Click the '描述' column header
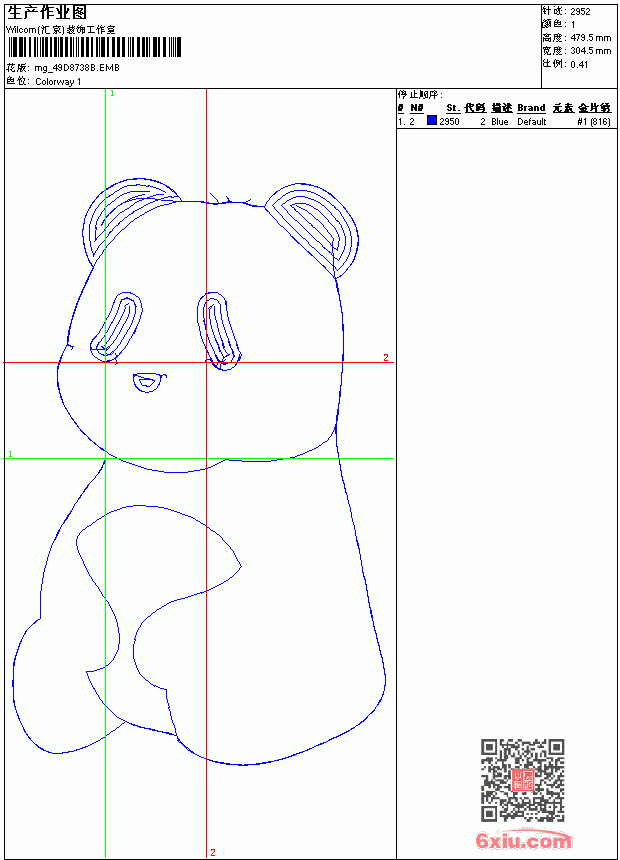 [502, 108]
